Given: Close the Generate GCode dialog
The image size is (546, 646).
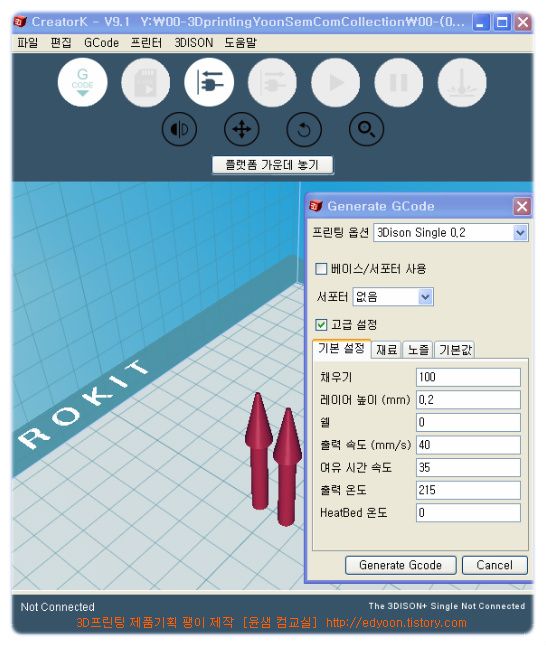Looking at the screenshot, I should (522, 206).
